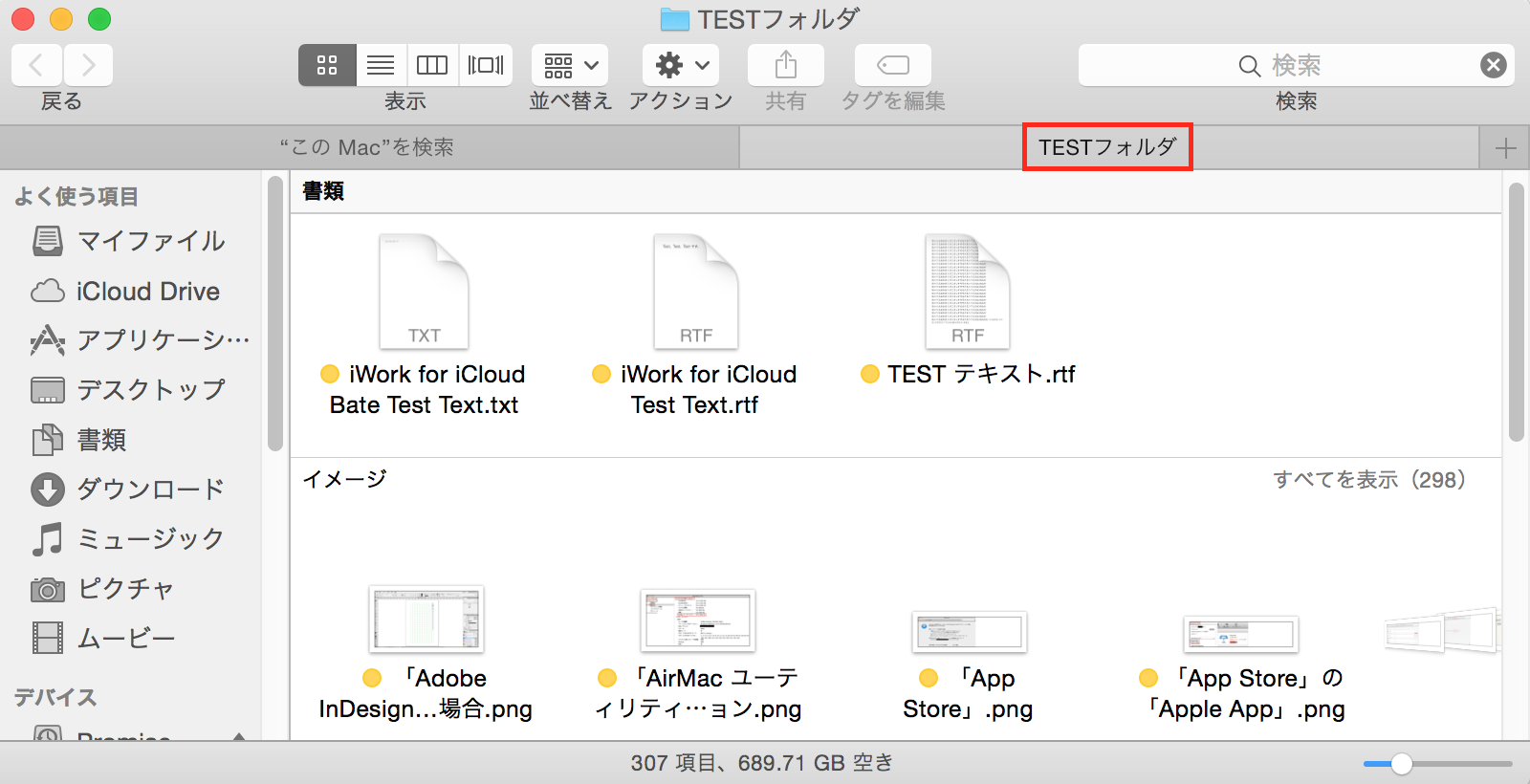
Task: Open ダウンロード folder in sidebar
Action: (x=150, y=489)
